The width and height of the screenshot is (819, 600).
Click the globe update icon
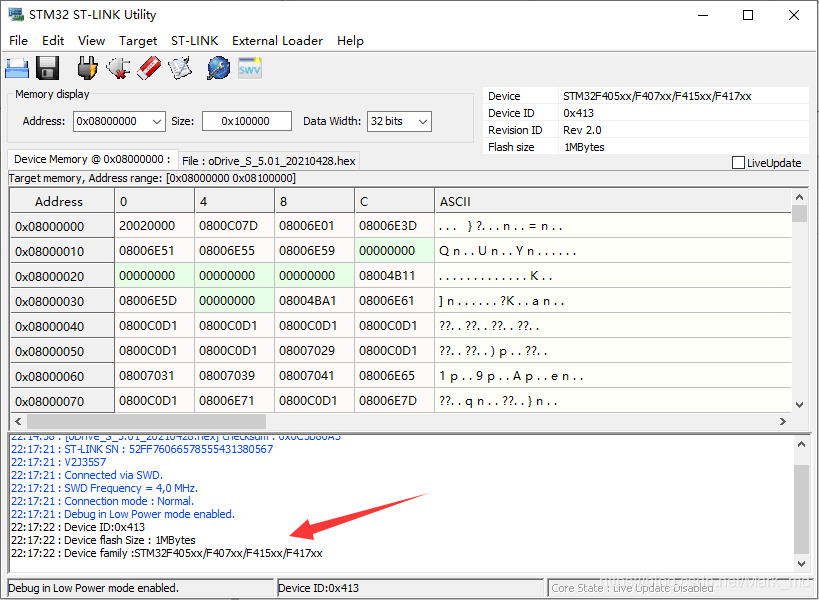[x=218, y=68]
